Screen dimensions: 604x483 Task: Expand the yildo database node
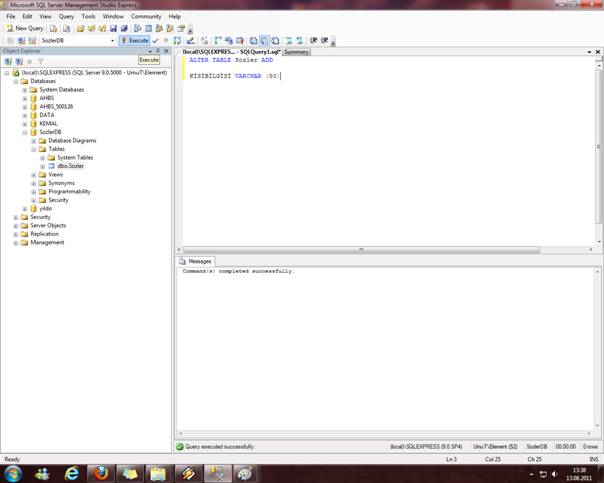[25, 208]
